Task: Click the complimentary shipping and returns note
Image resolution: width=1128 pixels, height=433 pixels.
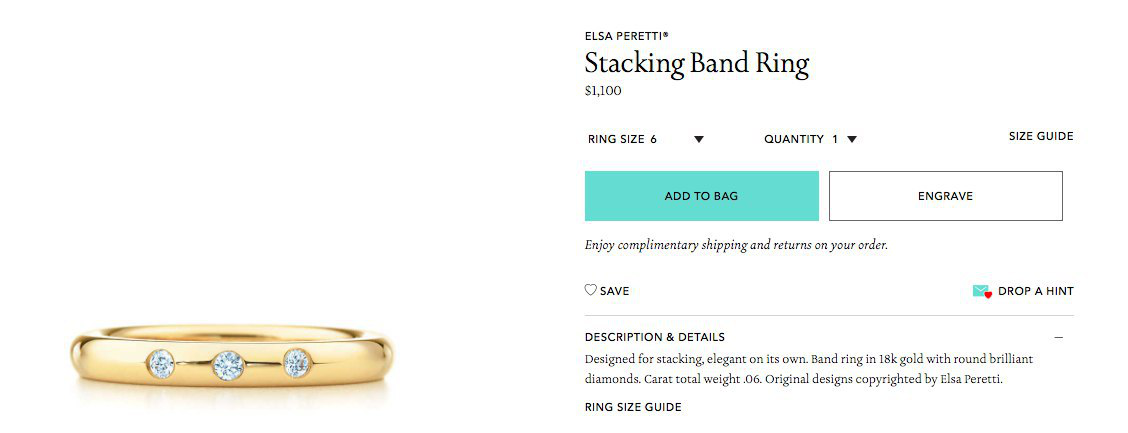Action: [x=735, y=245]
